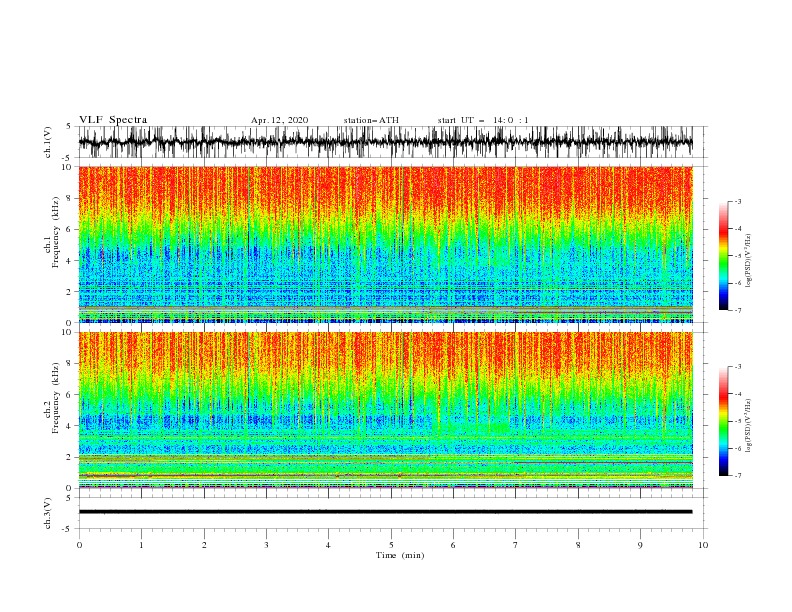Image resolution: width=792 pixels, height=612 pixels.
Task: Click the "start UT = 14:0 :1" text
Action: (x=483, y=120)
